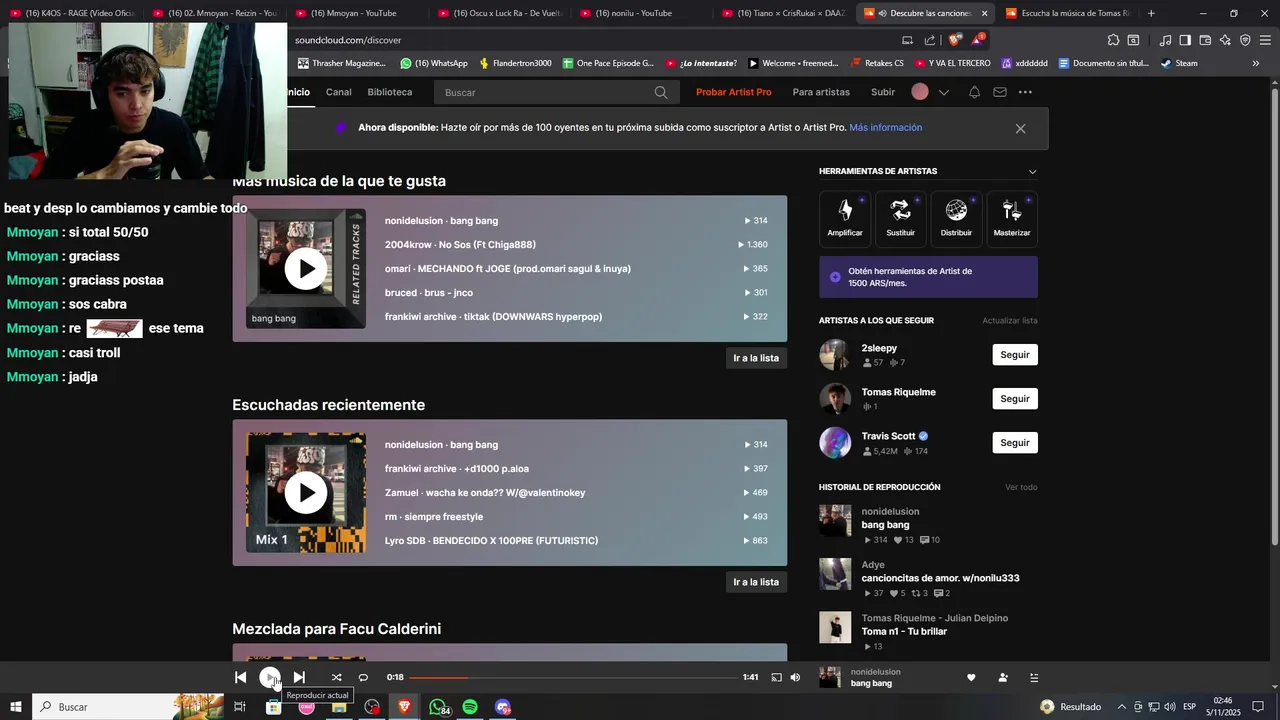Toggle the browser sidebar panel
Viewport: 1280px width, 720px height.
pyautogui.click(x=1185, y=40)
